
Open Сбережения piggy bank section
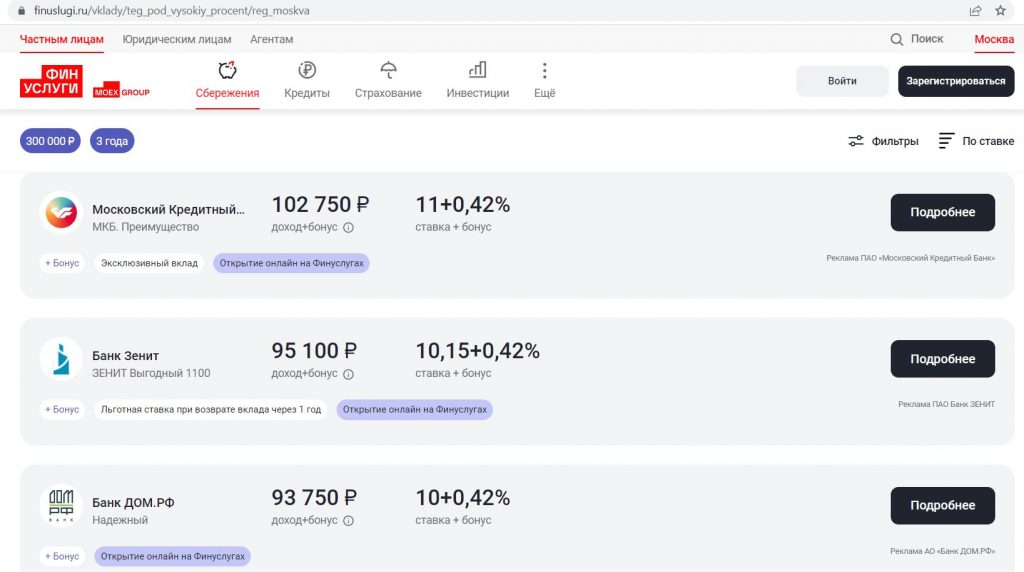tap(227, 80)
